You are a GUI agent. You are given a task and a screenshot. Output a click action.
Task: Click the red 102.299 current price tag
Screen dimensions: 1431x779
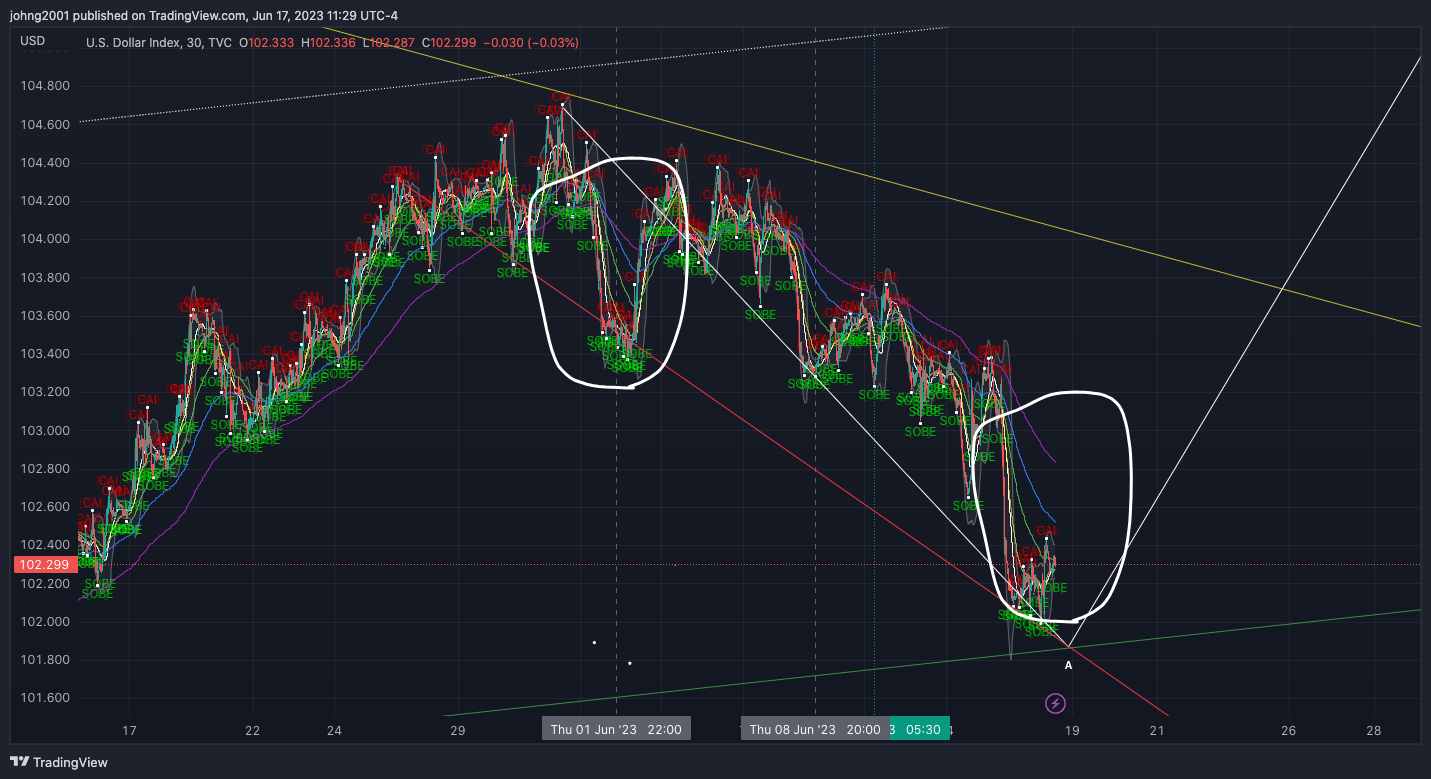45,564
